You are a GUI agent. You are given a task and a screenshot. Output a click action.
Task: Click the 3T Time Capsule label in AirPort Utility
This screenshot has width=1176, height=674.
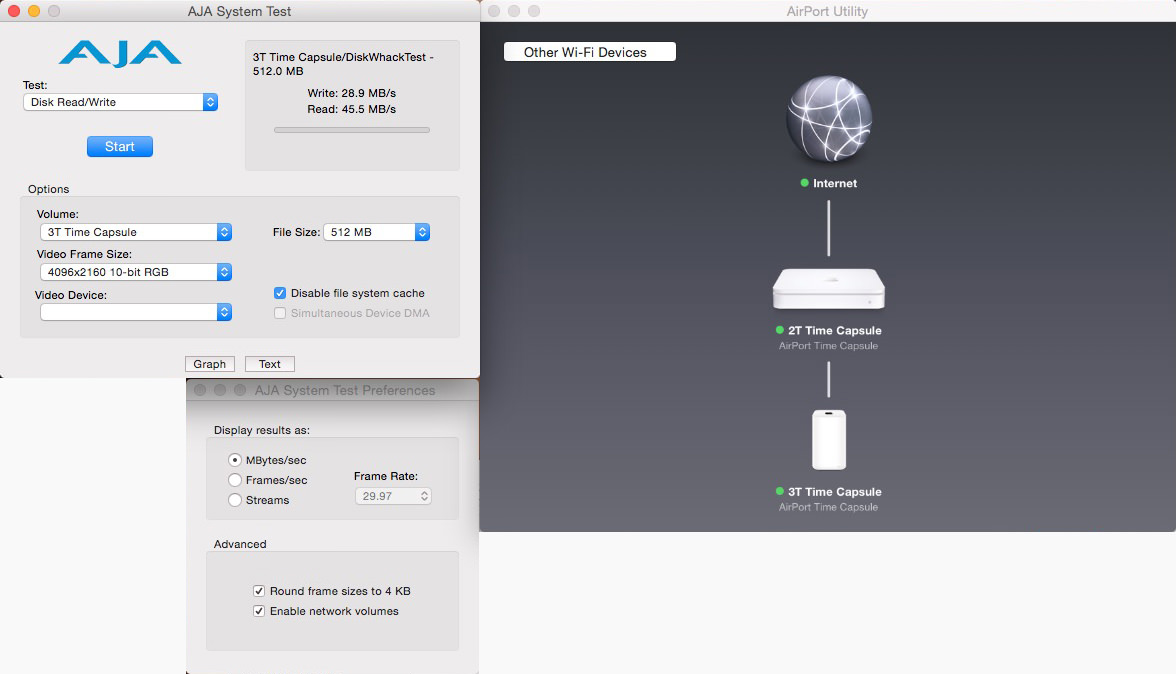click(835, 492)
